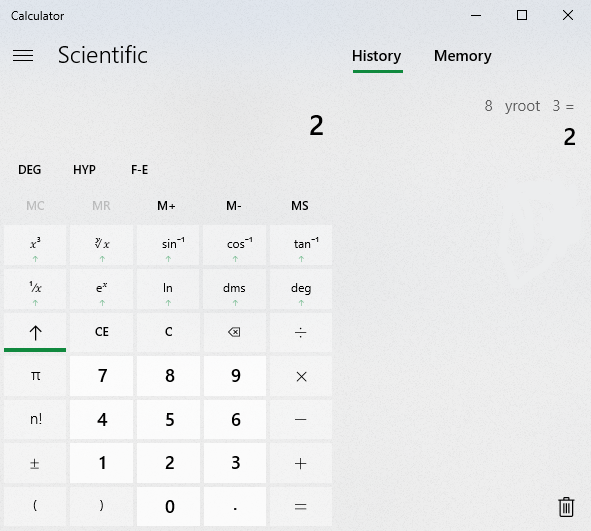Click the digit 8 key
The height and width of the screenshot is (531, 591).
click(168, 376)
